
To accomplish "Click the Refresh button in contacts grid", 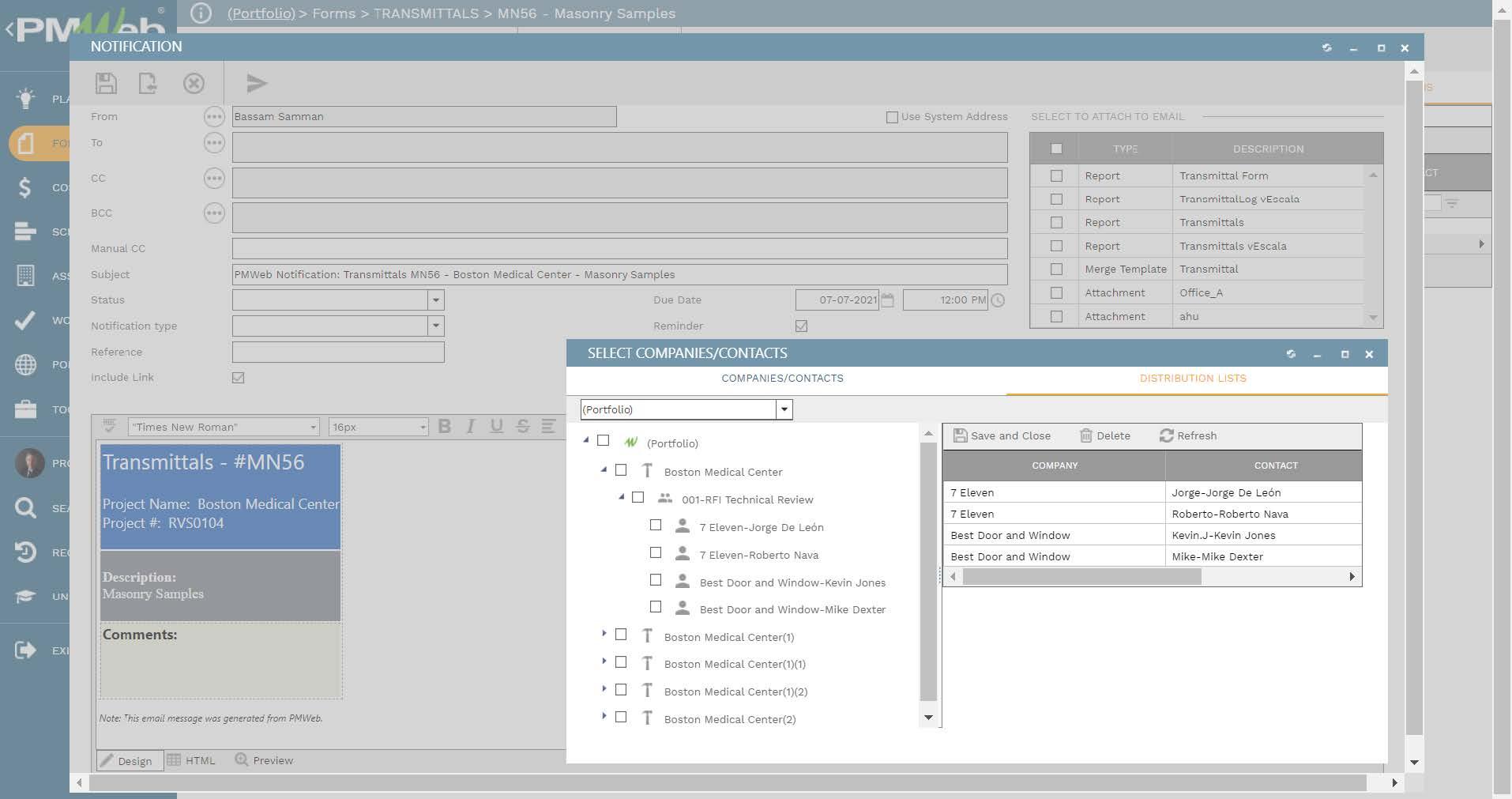I will pyautogui.click(x=1188, y=435).
